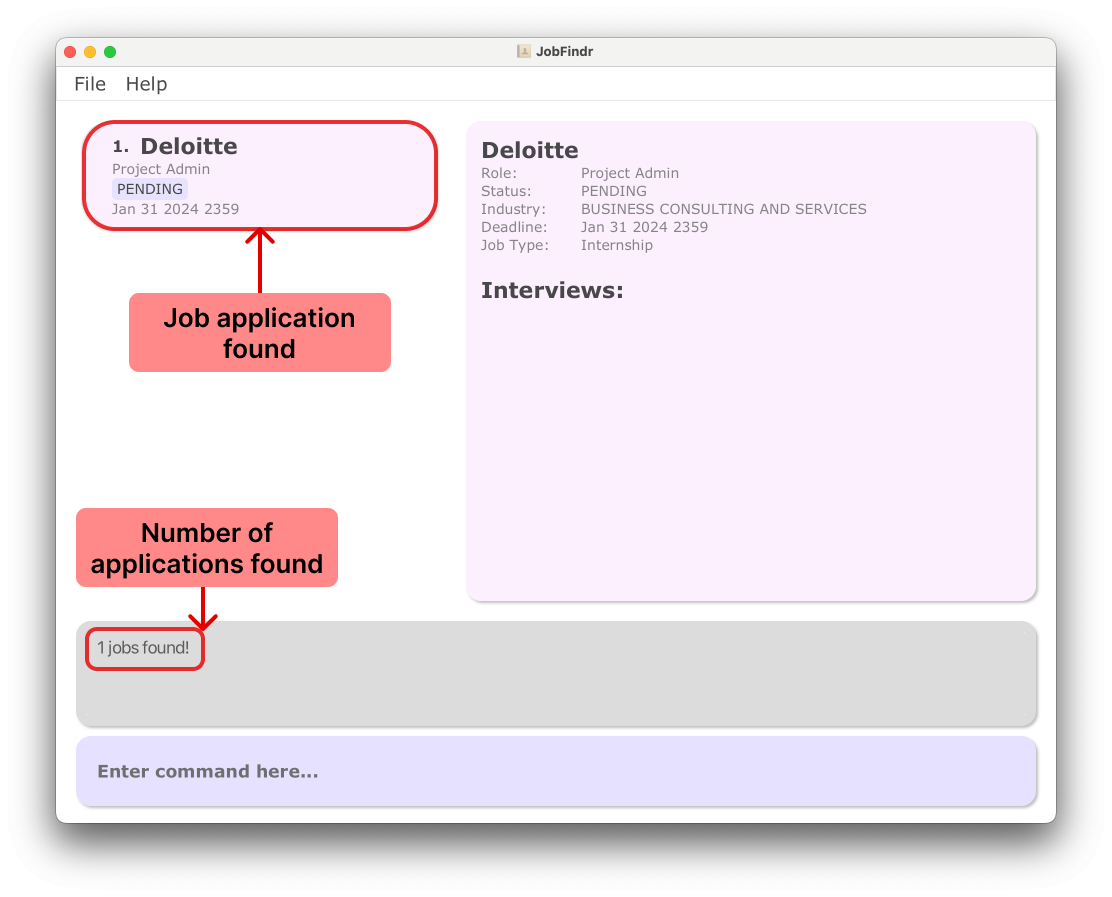Click the Project Admin role in details panel
Screen dimensions: 1112x897
click(x=630, y=173)
